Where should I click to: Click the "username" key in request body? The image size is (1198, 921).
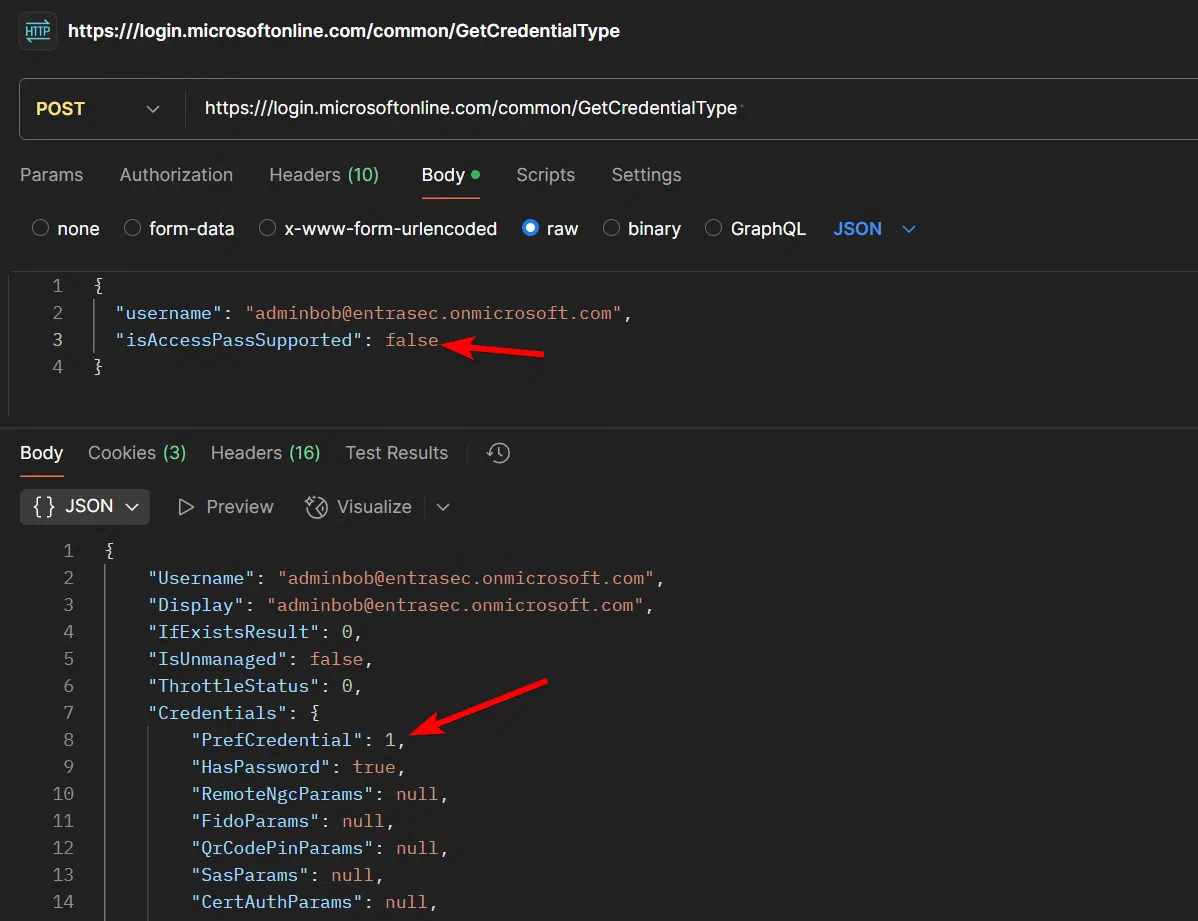168,313
